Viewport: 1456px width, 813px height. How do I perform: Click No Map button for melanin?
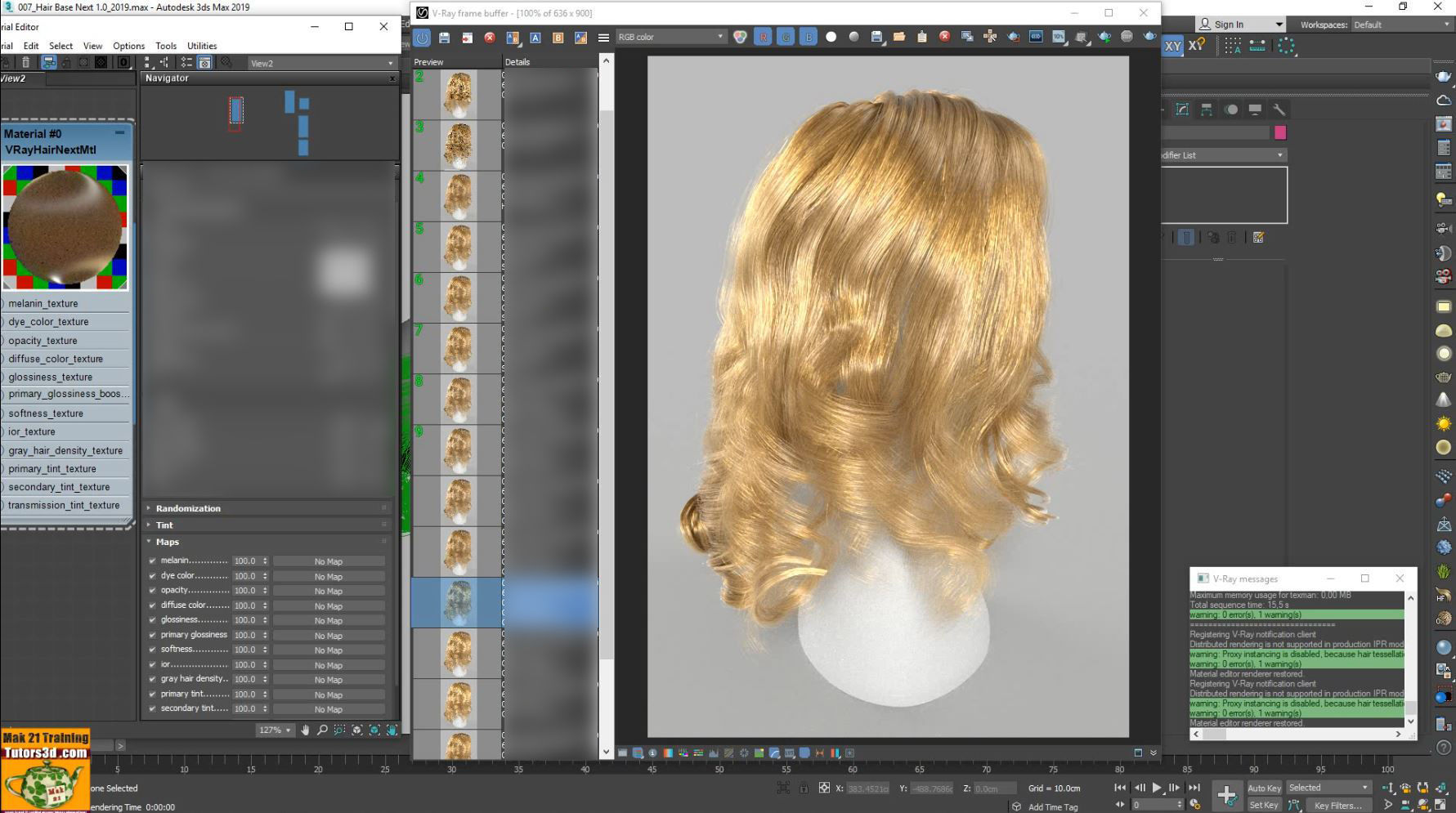329,561
